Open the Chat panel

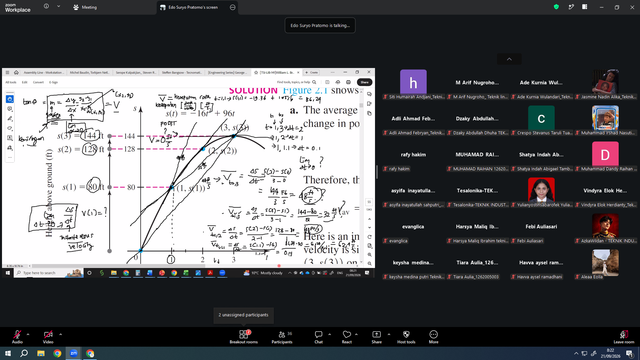click(x=318, y=337)
